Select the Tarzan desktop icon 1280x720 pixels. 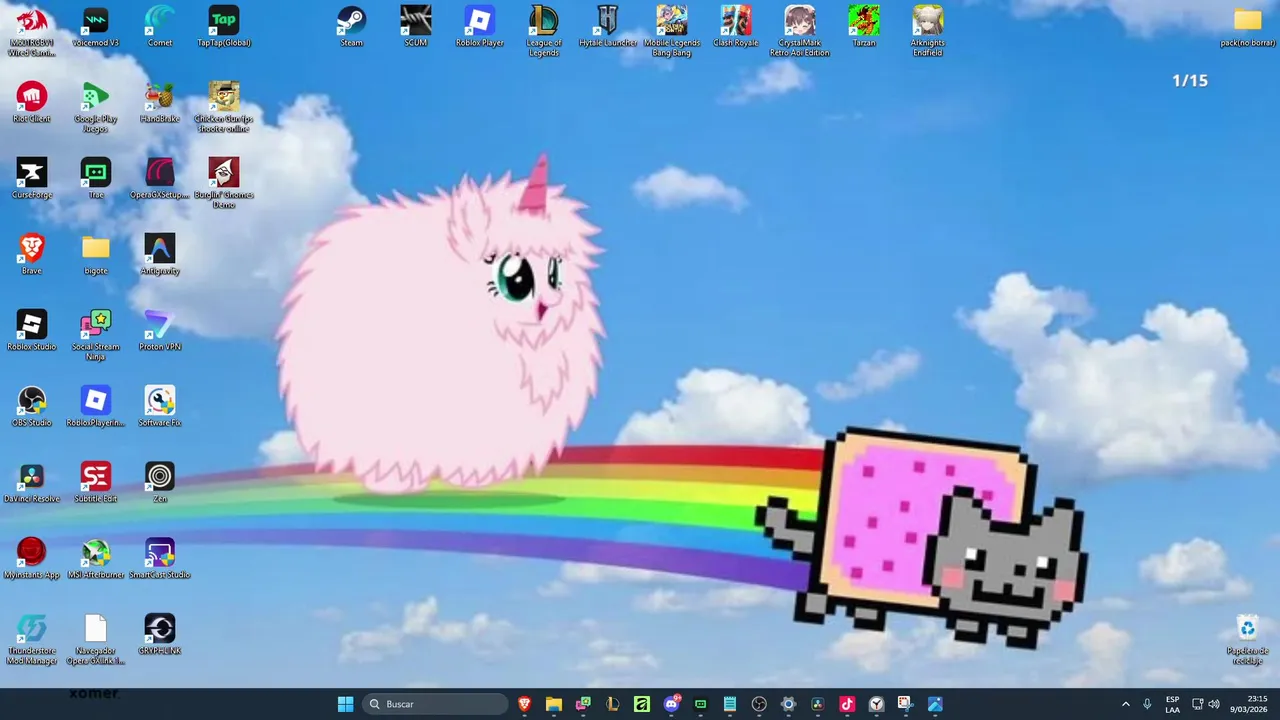click(x=863, y=27)
